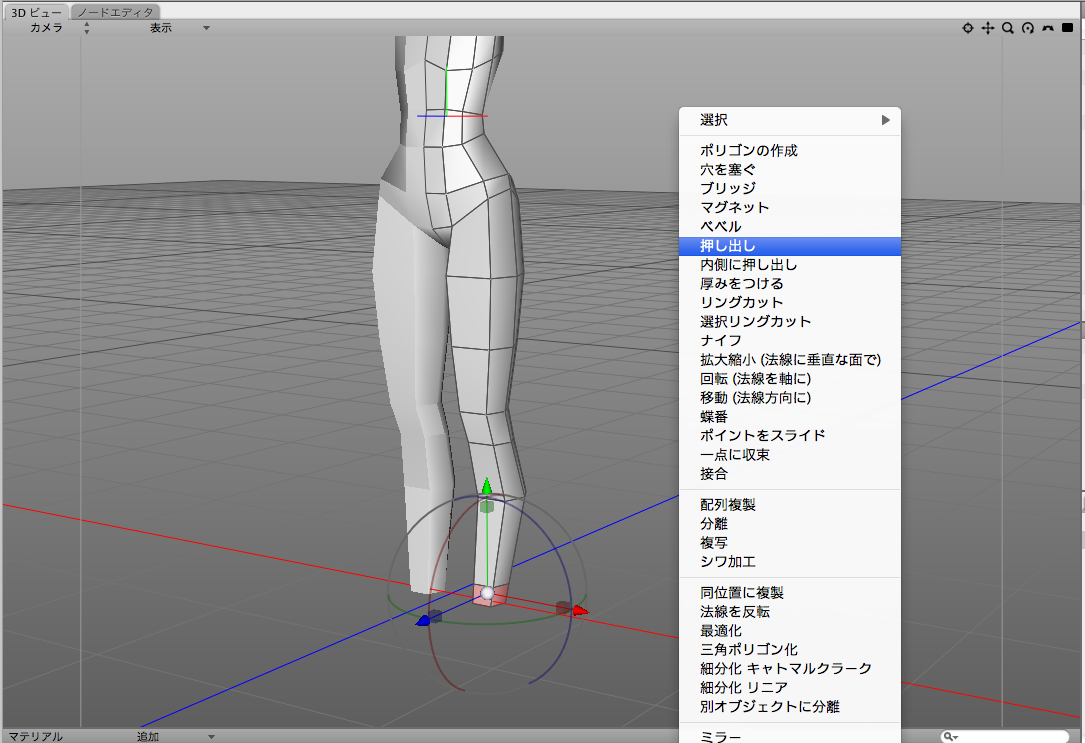Click the curved arrow view reset icon

[1048, 28]
